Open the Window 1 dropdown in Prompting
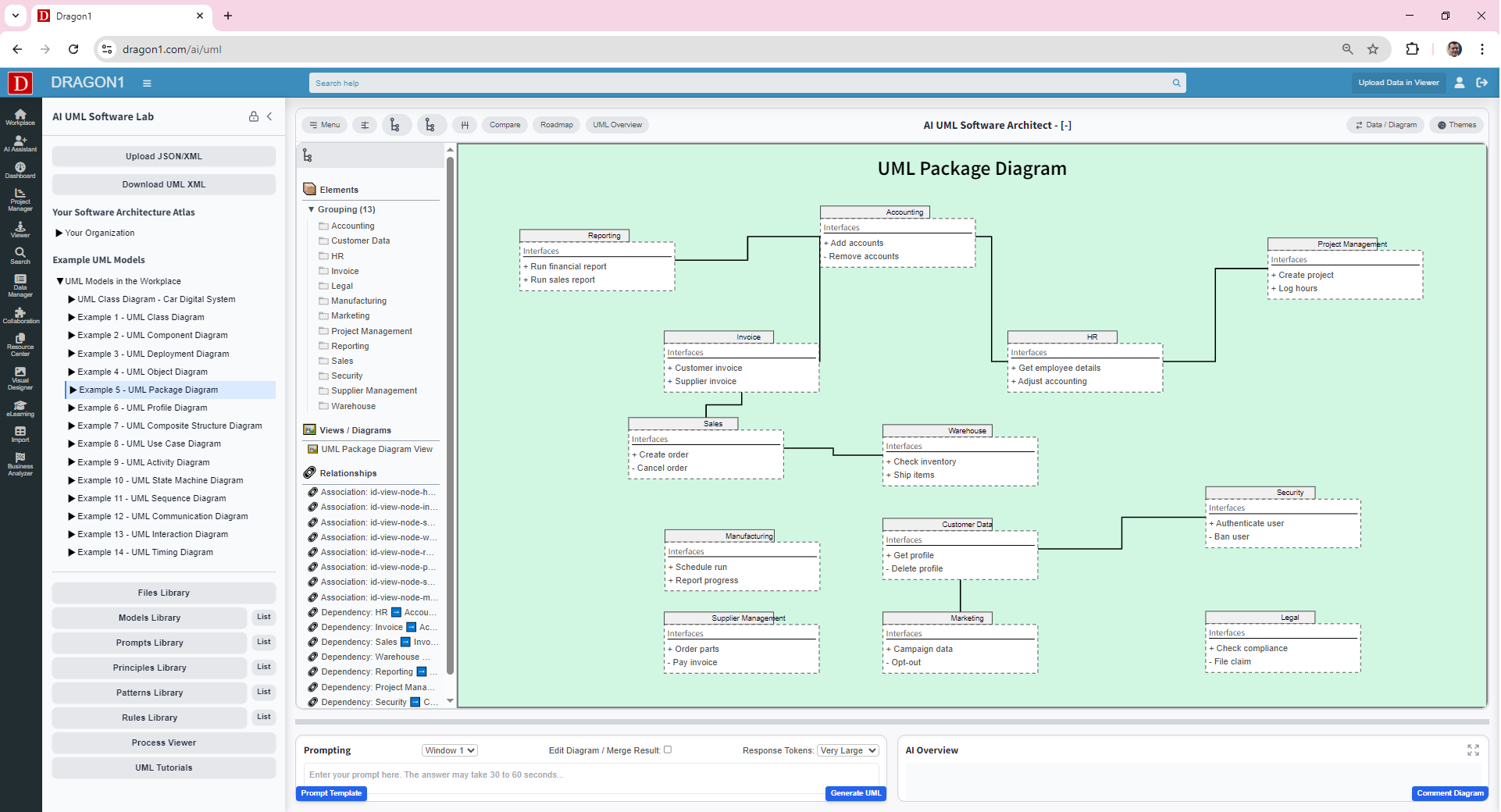 coord(449,750)
